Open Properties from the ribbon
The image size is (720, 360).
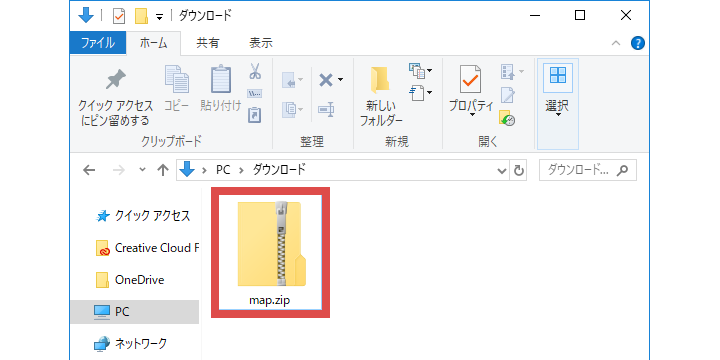[x=470, y=79]
